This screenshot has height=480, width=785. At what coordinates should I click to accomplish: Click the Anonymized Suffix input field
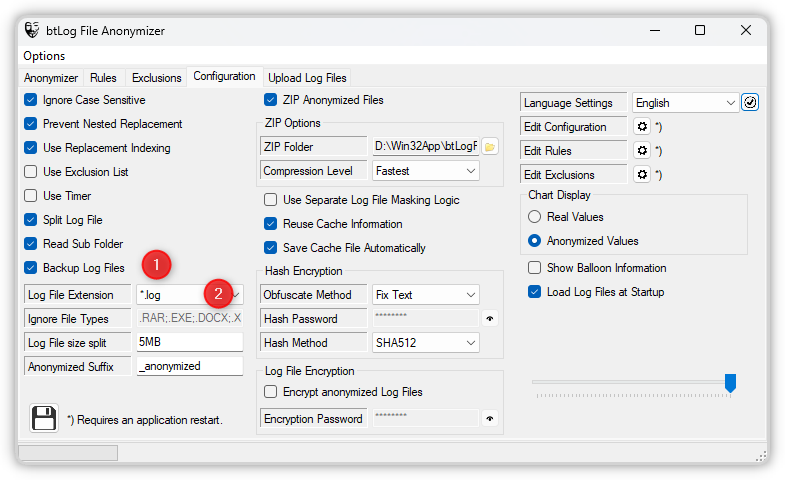pyautogui.click(x=189, y=366)
